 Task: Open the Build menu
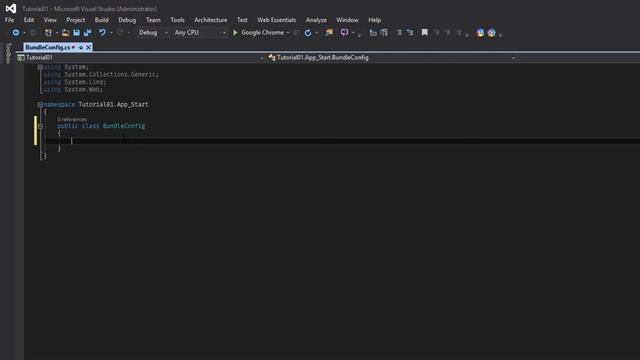(x=102, y=20)
